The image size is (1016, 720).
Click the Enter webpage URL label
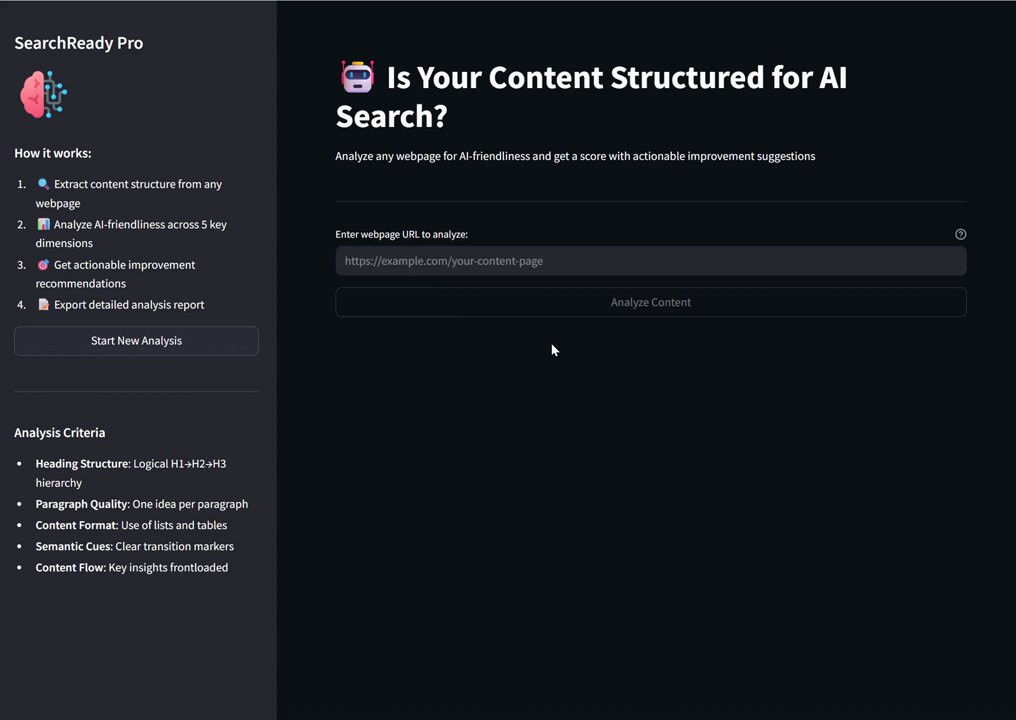401,235
